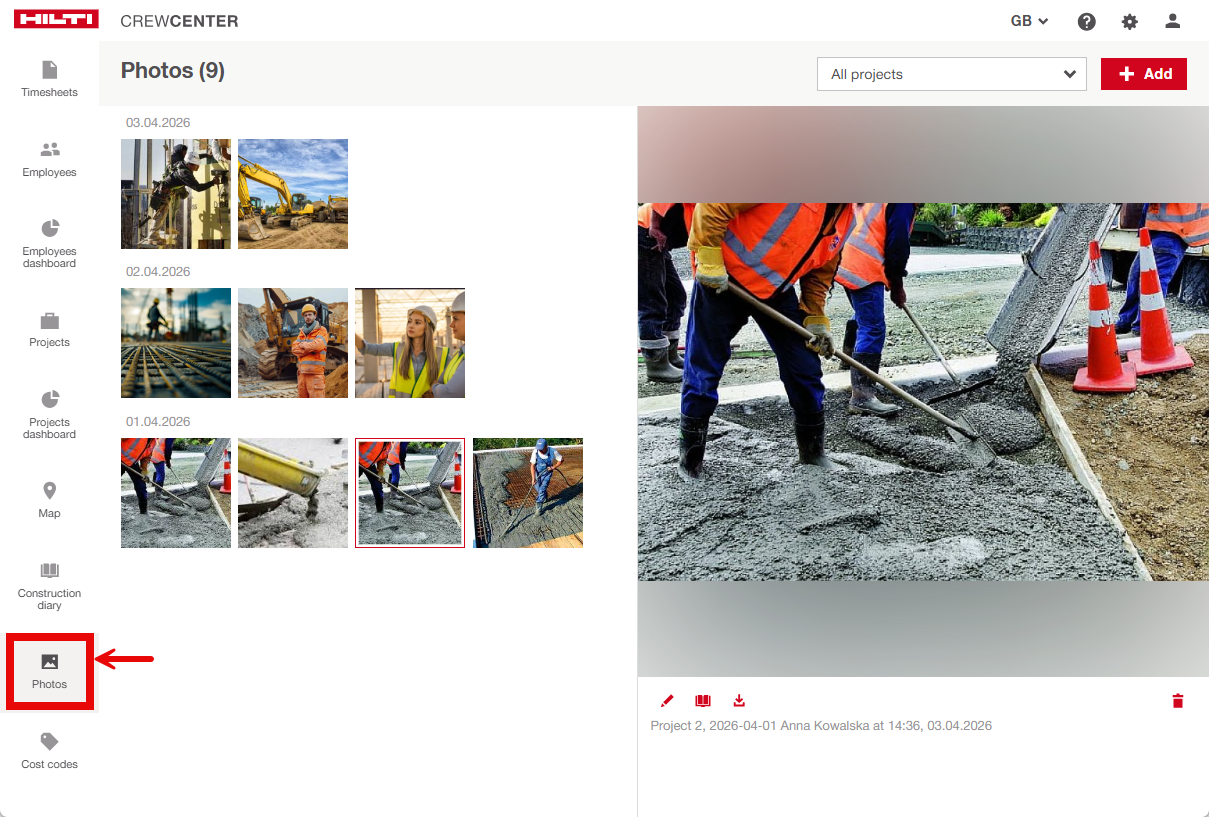
Task: Delete the photo using the trash icon
Action: click(x=1177, y=701)
